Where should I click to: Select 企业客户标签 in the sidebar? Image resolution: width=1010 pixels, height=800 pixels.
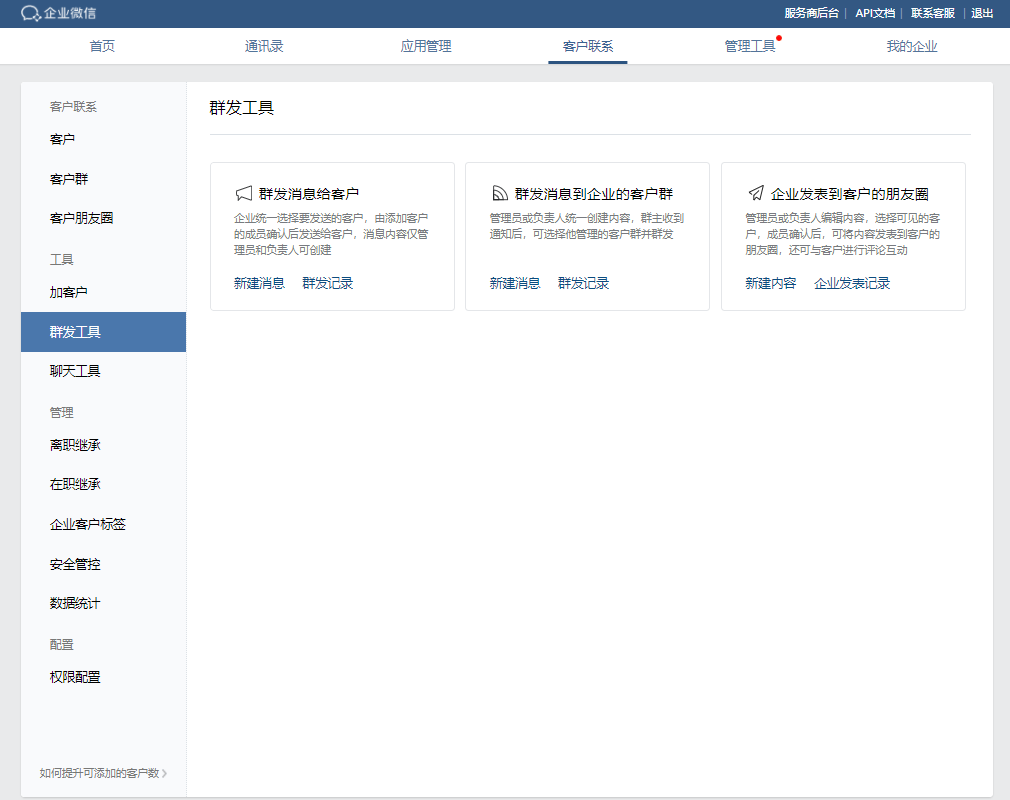click(x=88, y=524)
